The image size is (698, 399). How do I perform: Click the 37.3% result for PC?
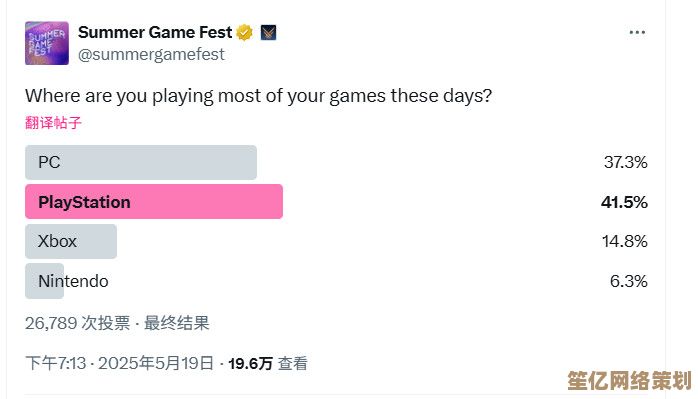625,163
